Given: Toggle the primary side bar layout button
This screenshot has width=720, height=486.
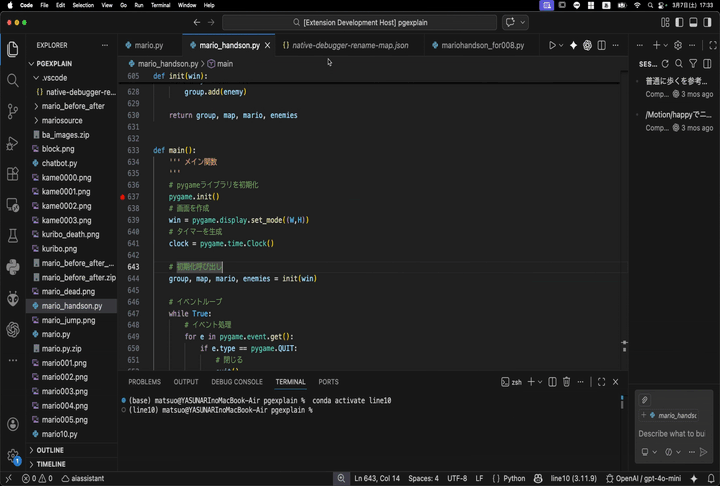Looking at the screenshot, I should point(680,22).
